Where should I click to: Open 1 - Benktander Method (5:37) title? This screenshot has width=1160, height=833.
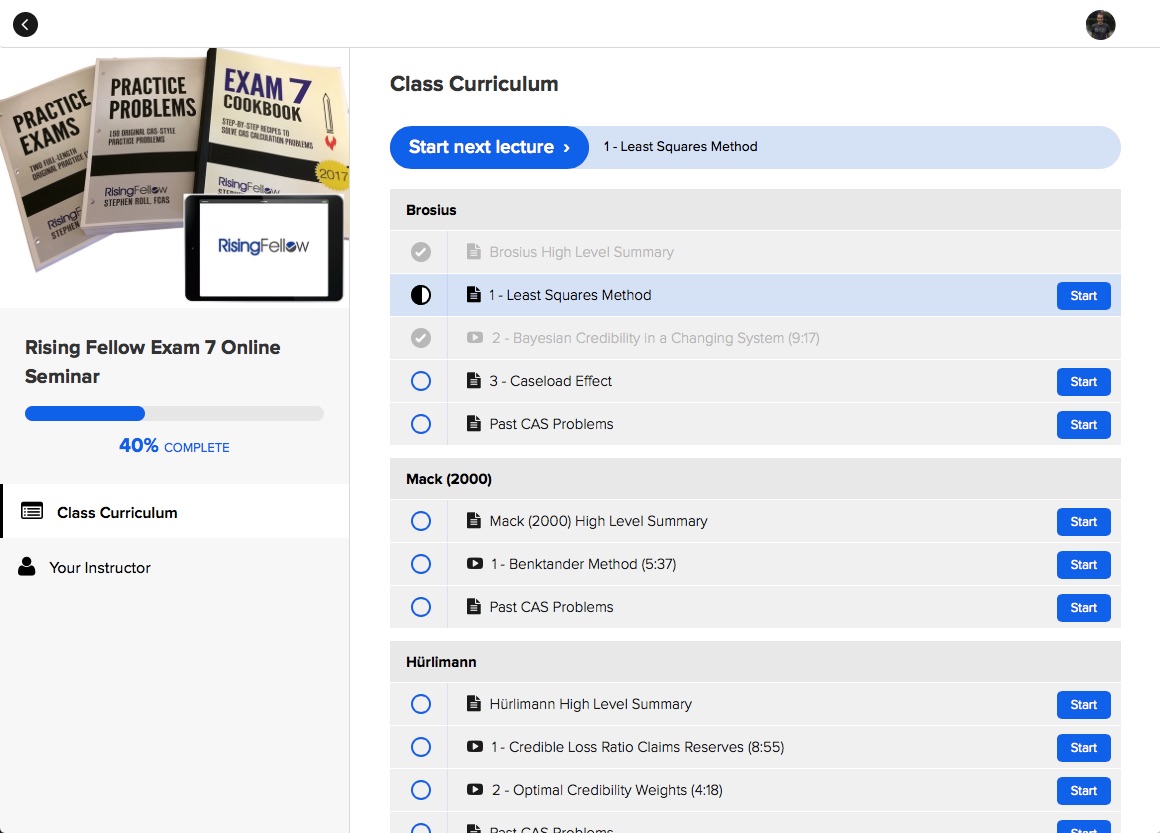583,563
